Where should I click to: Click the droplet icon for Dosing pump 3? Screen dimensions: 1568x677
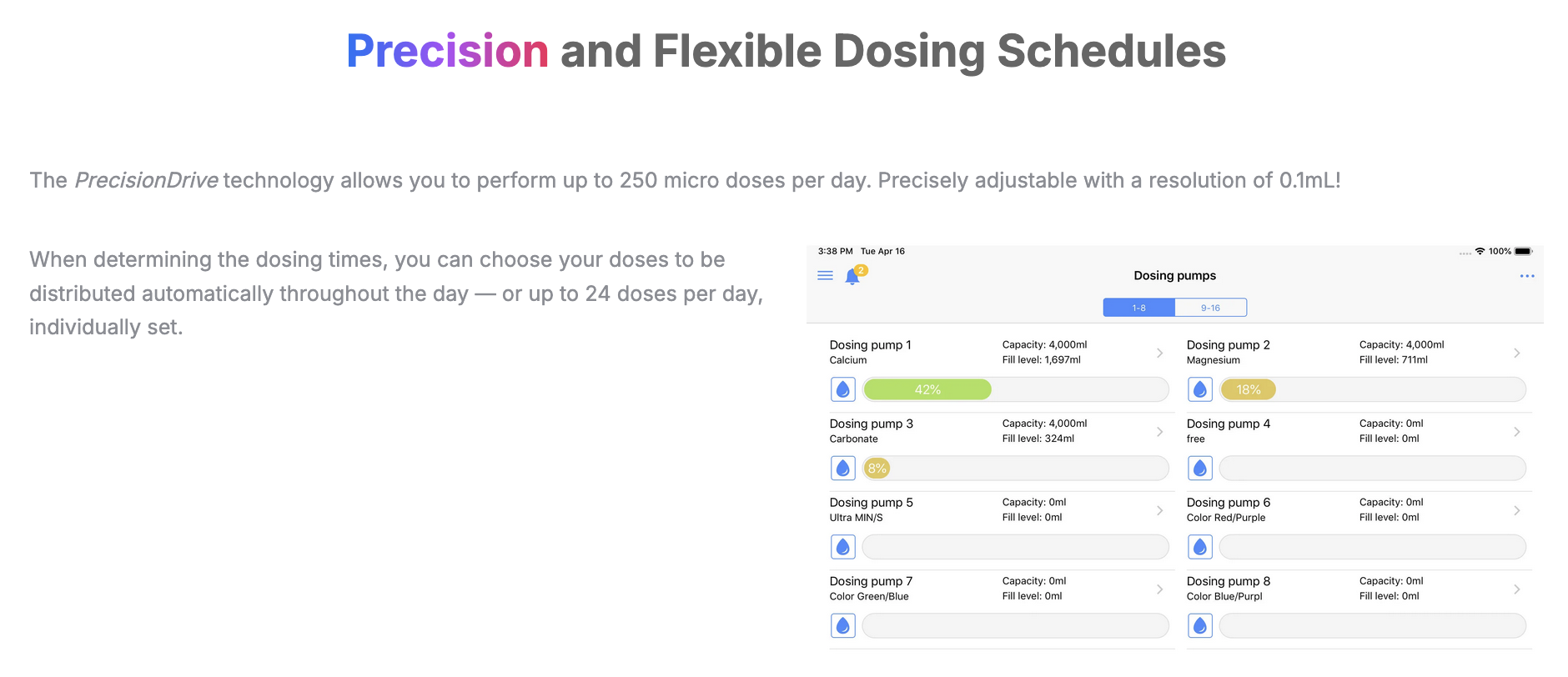click(x=843, y=469)
